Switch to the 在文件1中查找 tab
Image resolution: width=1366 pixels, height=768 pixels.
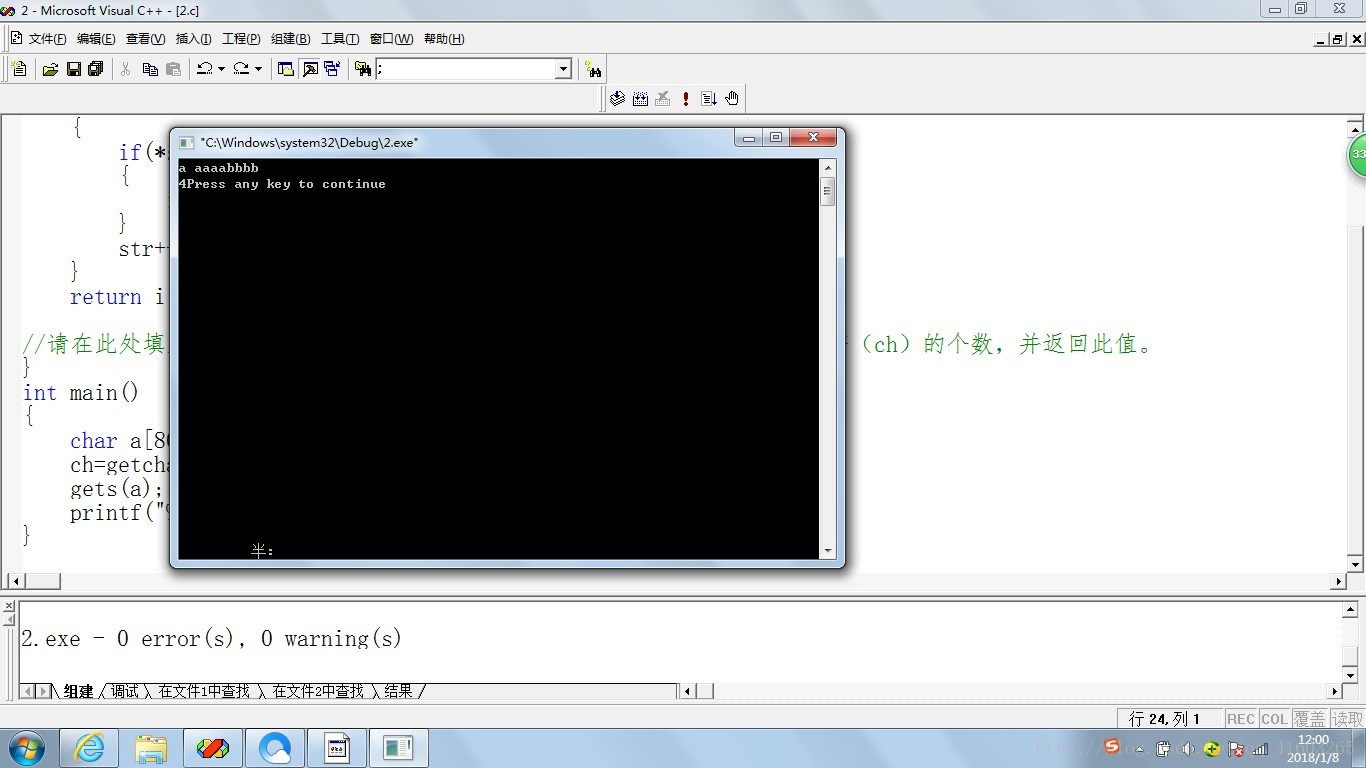(x=204, y=691)
